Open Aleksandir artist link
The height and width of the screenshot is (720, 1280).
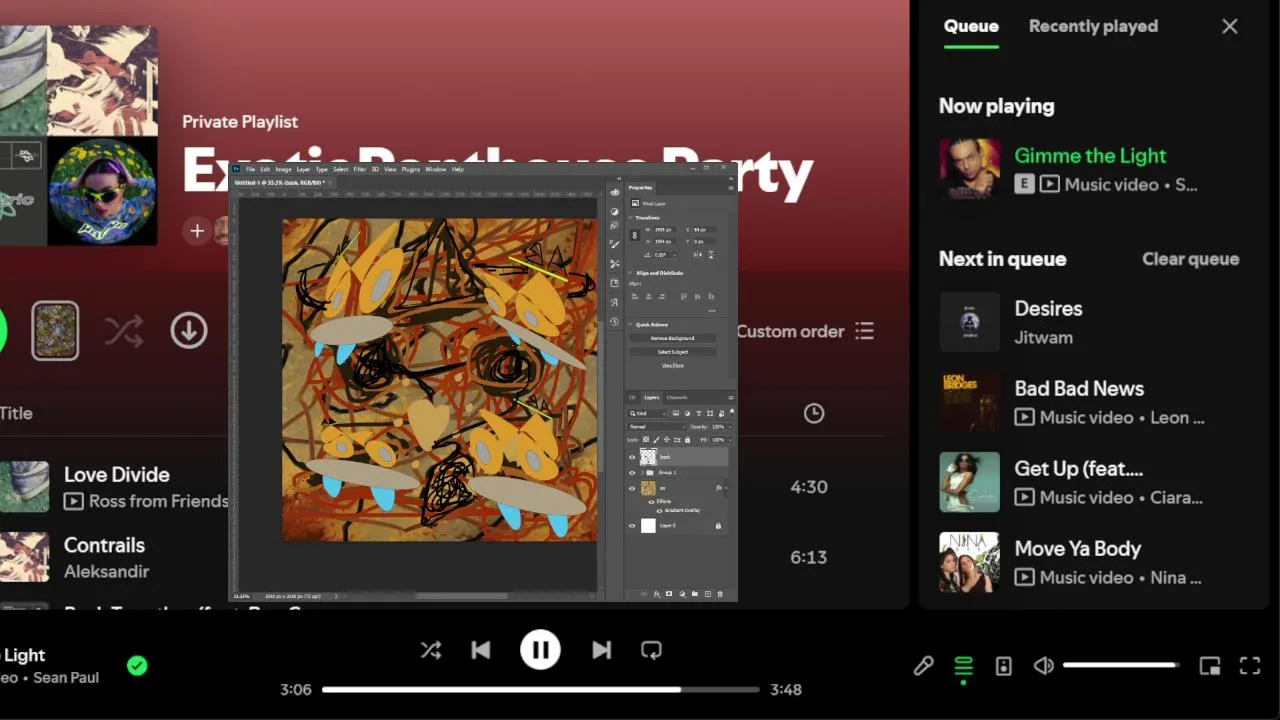pos(106,572)
